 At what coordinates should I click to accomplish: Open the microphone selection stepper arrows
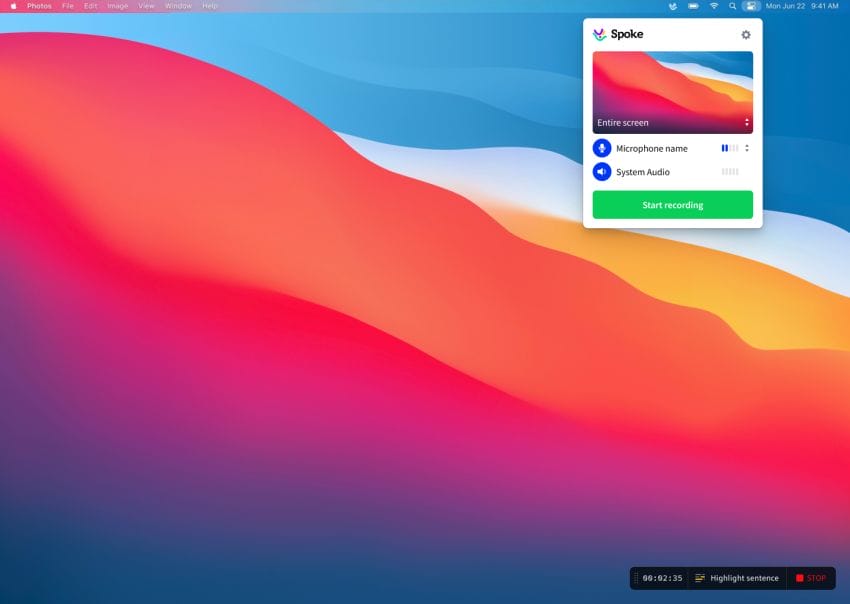748,148
